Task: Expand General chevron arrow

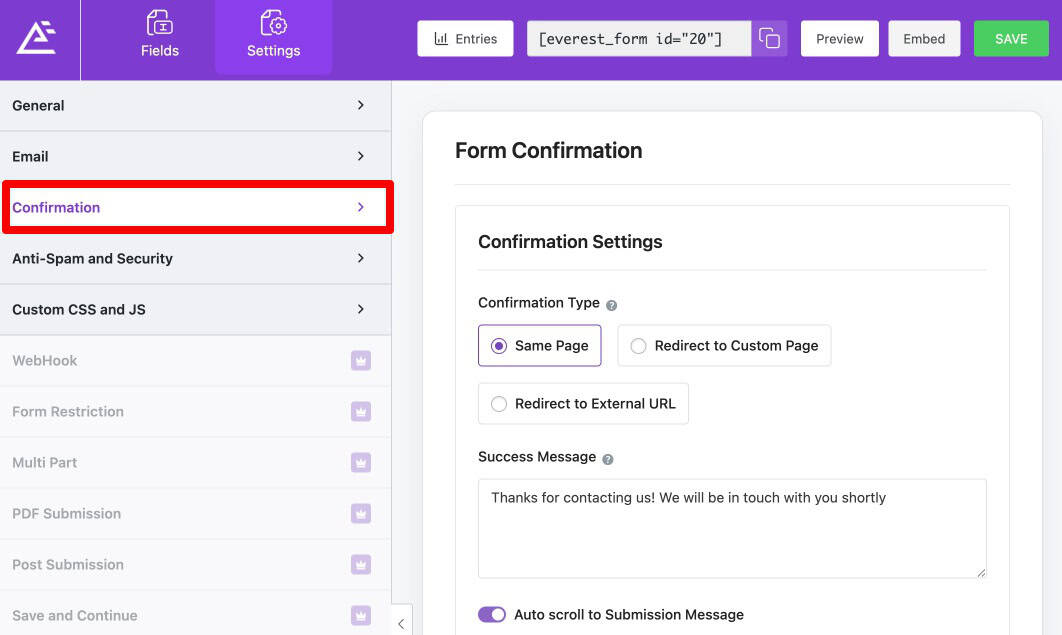Action: coord(361,105)
